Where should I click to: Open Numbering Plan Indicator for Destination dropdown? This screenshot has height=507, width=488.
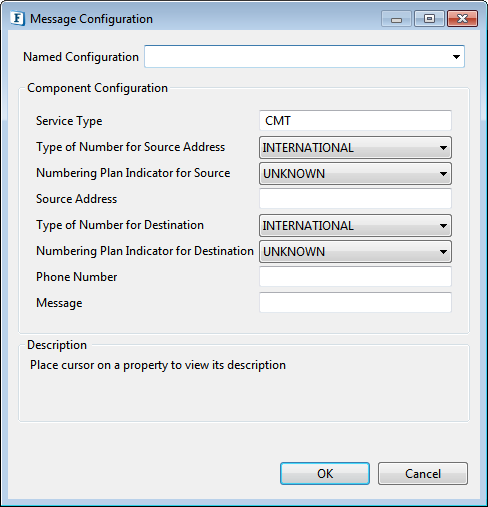point(443,252)
